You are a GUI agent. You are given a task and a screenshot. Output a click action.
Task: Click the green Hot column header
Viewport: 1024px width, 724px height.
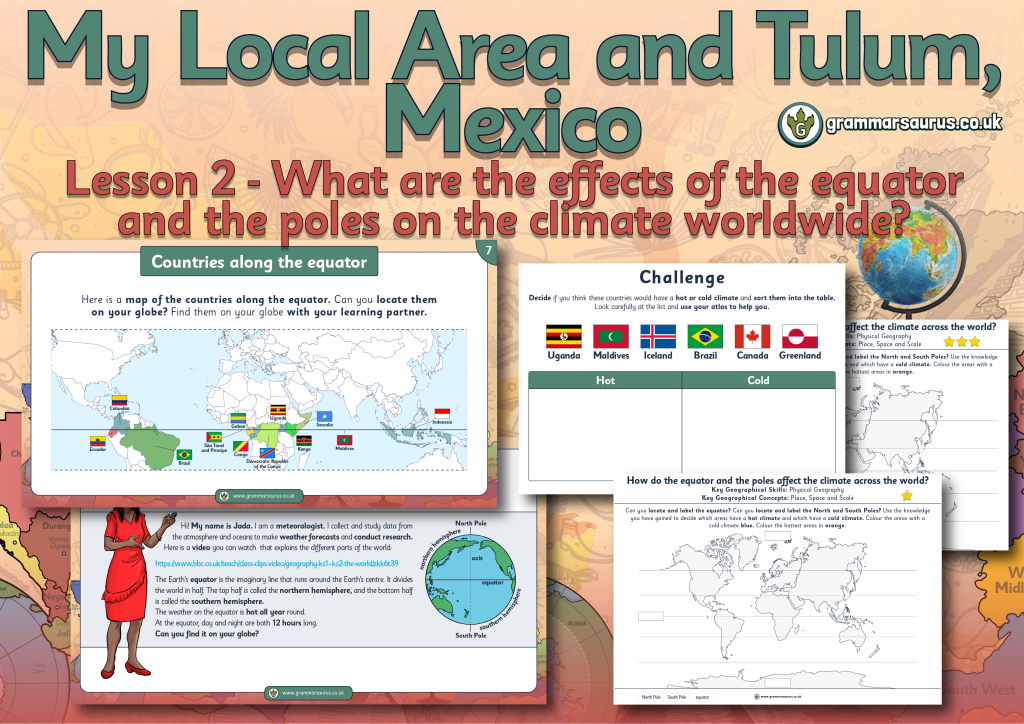[605, 380]
